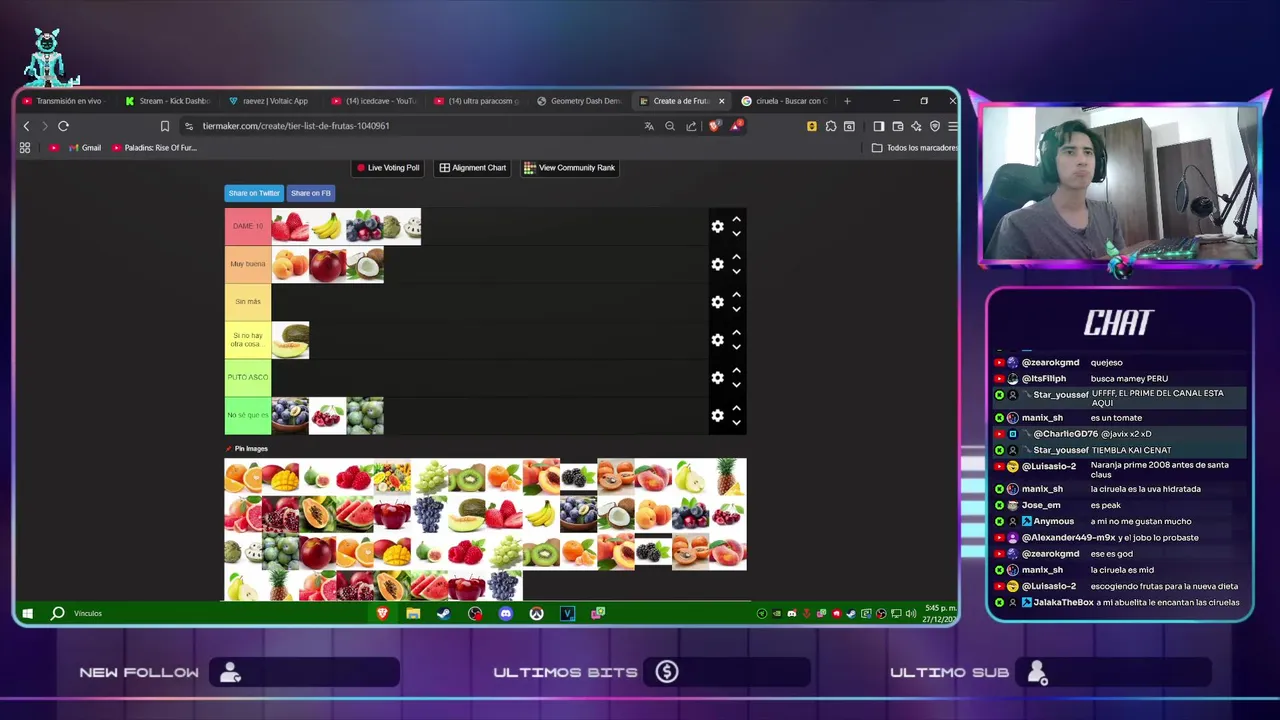1280x720 pixels.
Task: Open settings gear for Si no hay otra cosa tier
Action: tap(717, 340)
